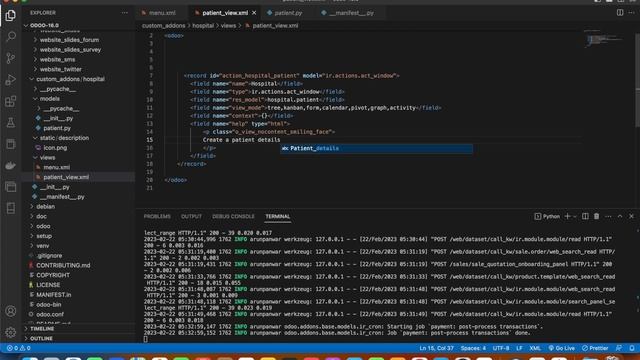Split the terminal panel
This screenshot has width=640, height=360.
(x=585, y=216)
